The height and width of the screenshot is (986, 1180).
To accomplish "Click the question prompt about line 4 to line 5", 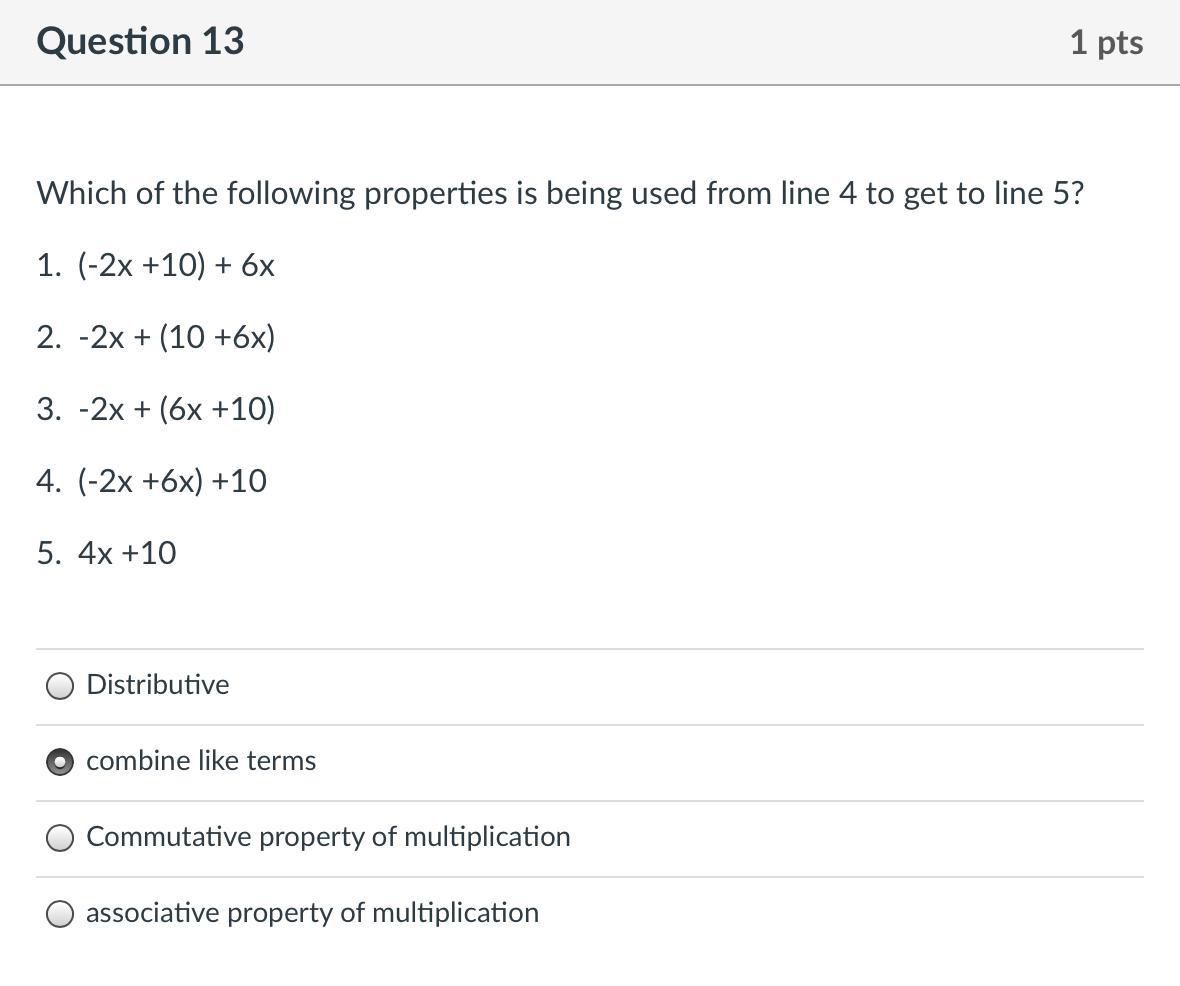I will 560,193.
